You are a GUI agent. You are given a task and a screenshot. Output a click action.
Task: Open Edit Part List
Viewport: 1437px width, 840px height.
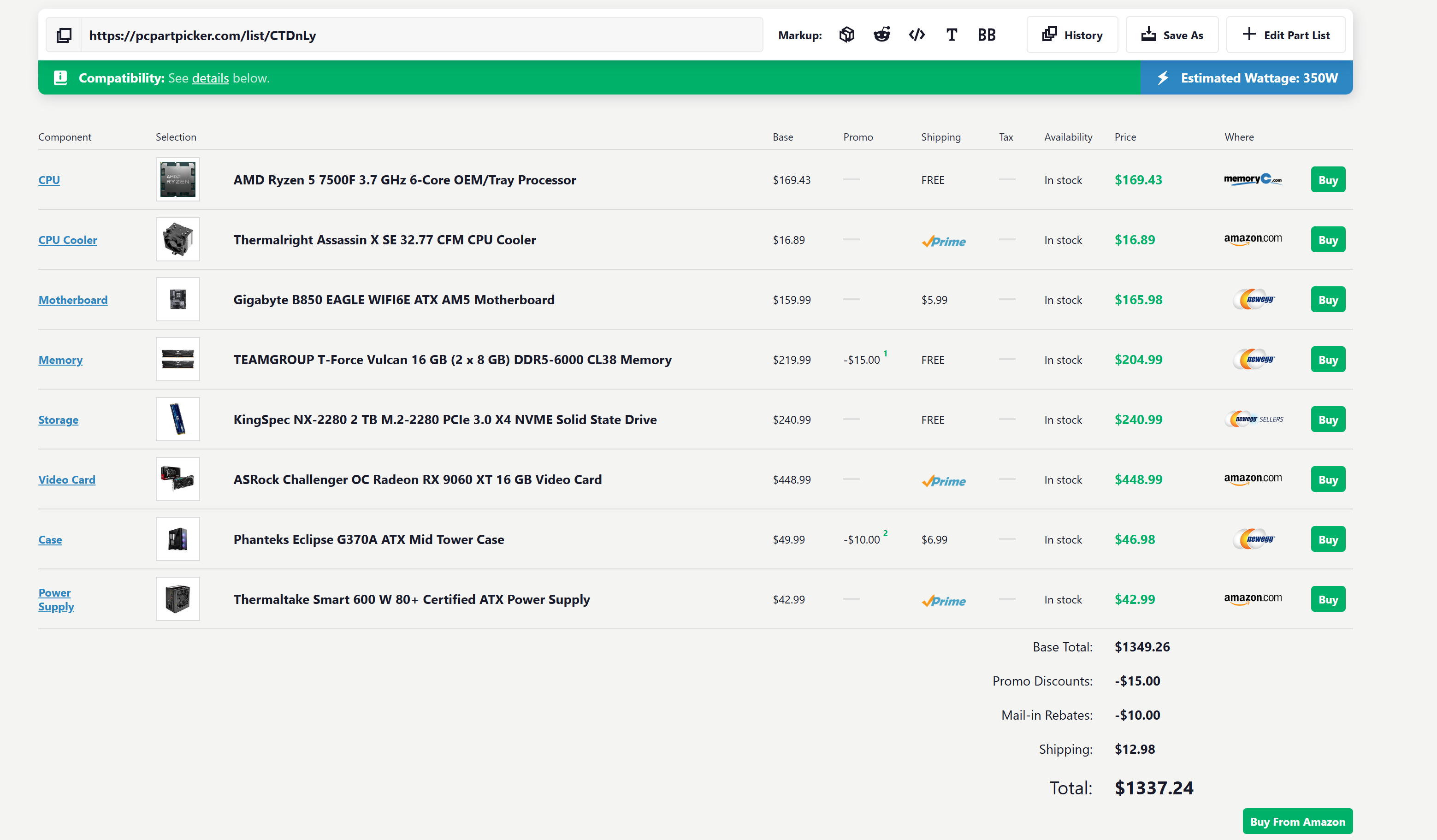click(x=1285, y=35)
